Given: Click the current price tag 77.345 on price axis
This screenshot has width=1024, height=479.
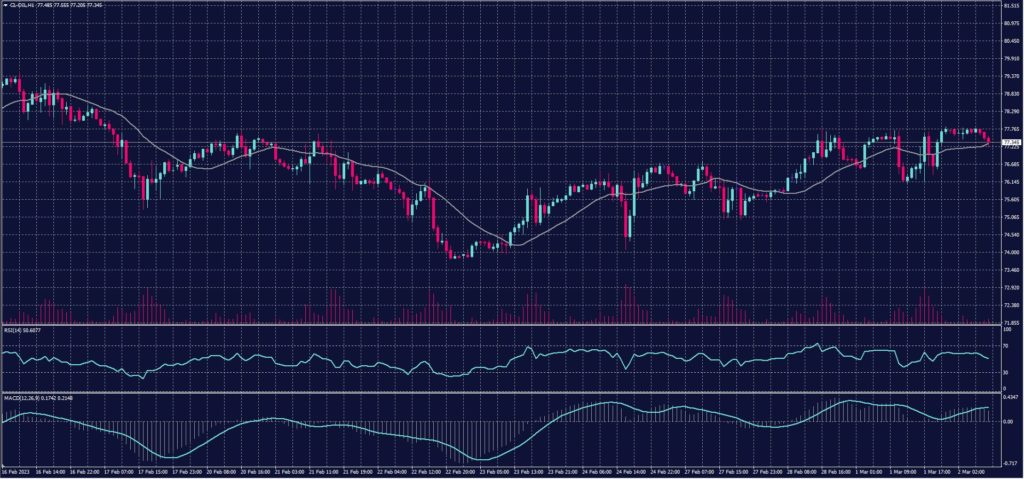Looking at the screenshot, I should (x=1009, y=143).
